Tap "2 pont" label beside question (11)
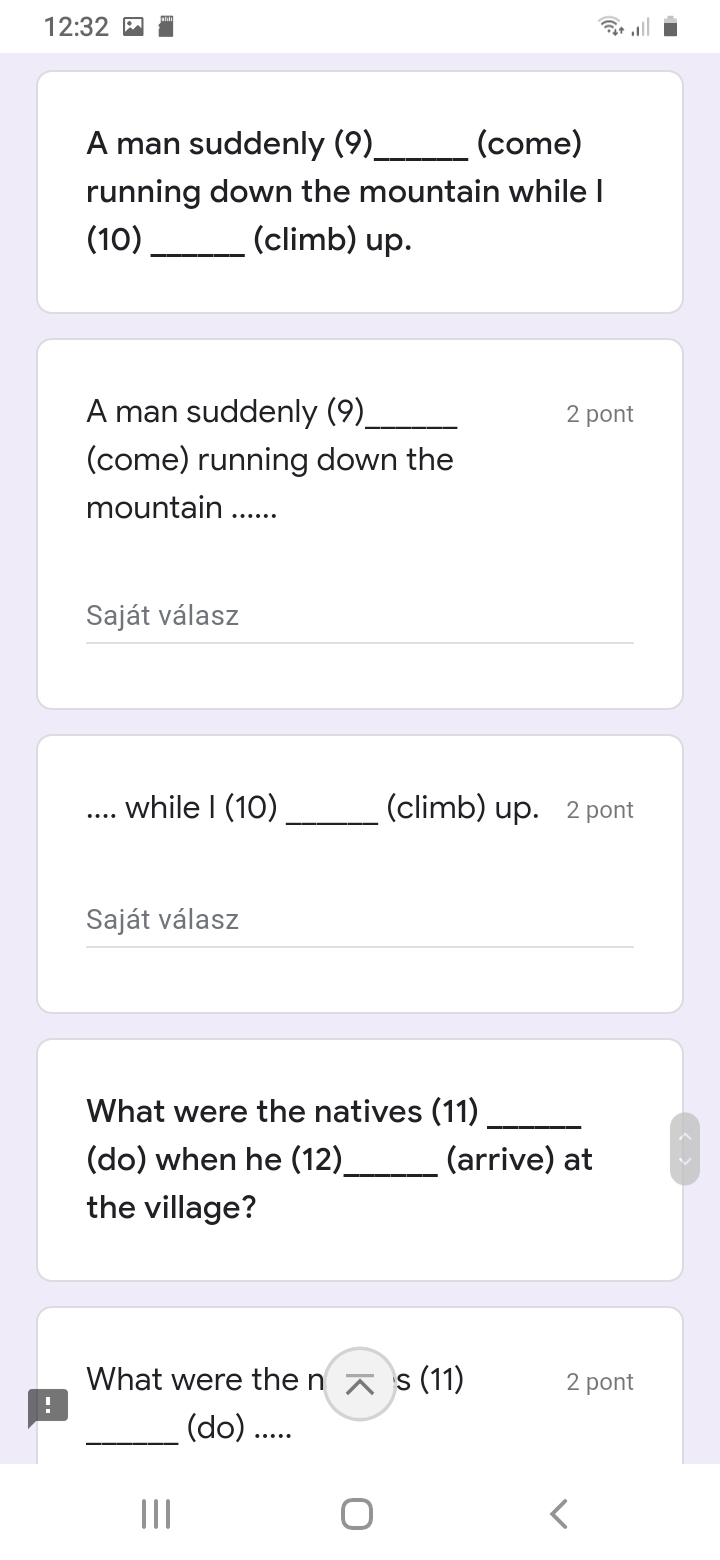 599,1382
